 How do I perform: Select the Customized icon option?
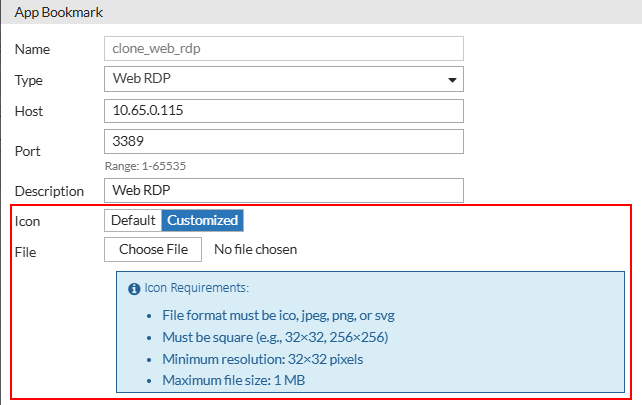(x=203, y=221)
